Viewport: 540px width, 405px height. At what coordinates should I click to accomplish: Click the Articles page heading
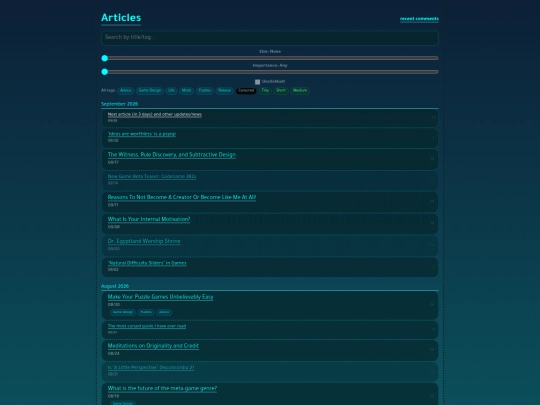pos(121,18)
